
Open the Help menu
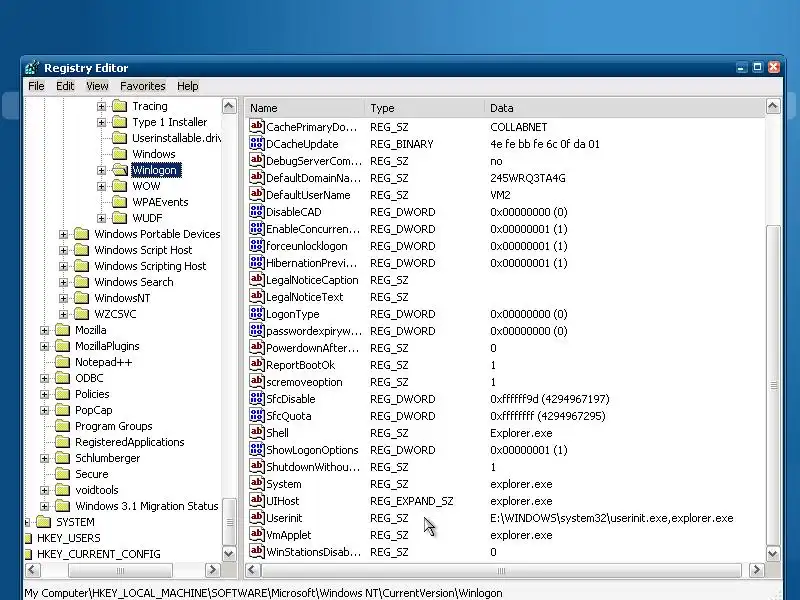(187, 86)
